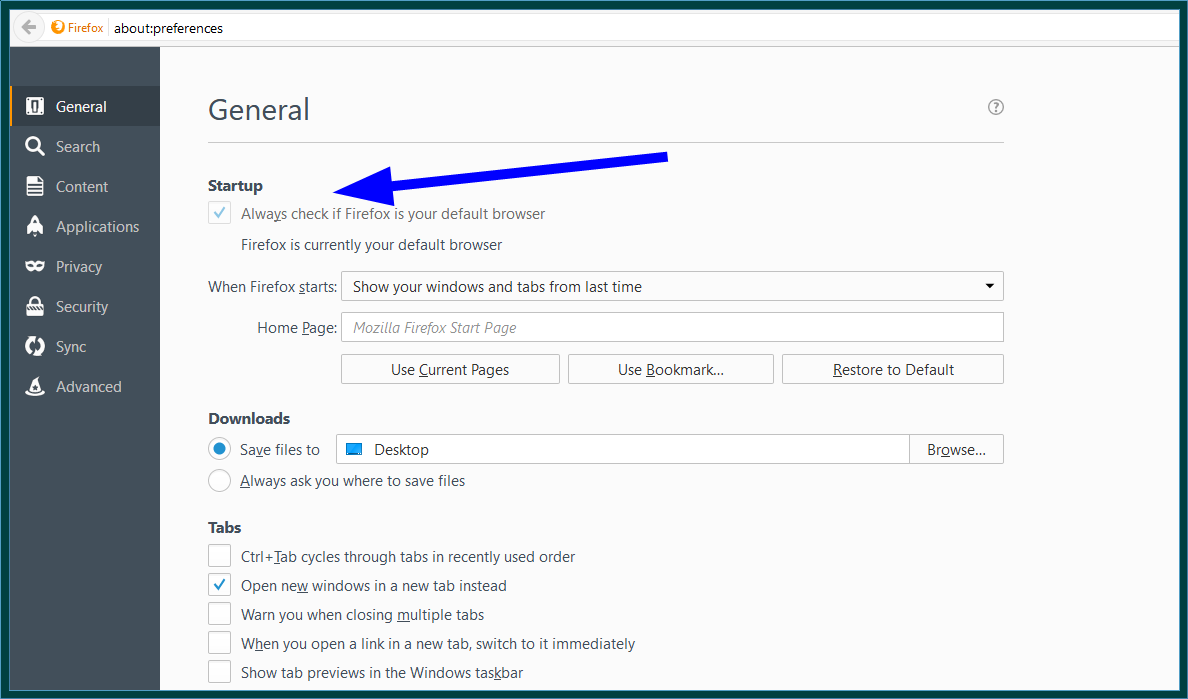Click the Use Current Pages button
Image resolution: width=1188 pixels, height=699 pixels.
[x=450, y=370]
